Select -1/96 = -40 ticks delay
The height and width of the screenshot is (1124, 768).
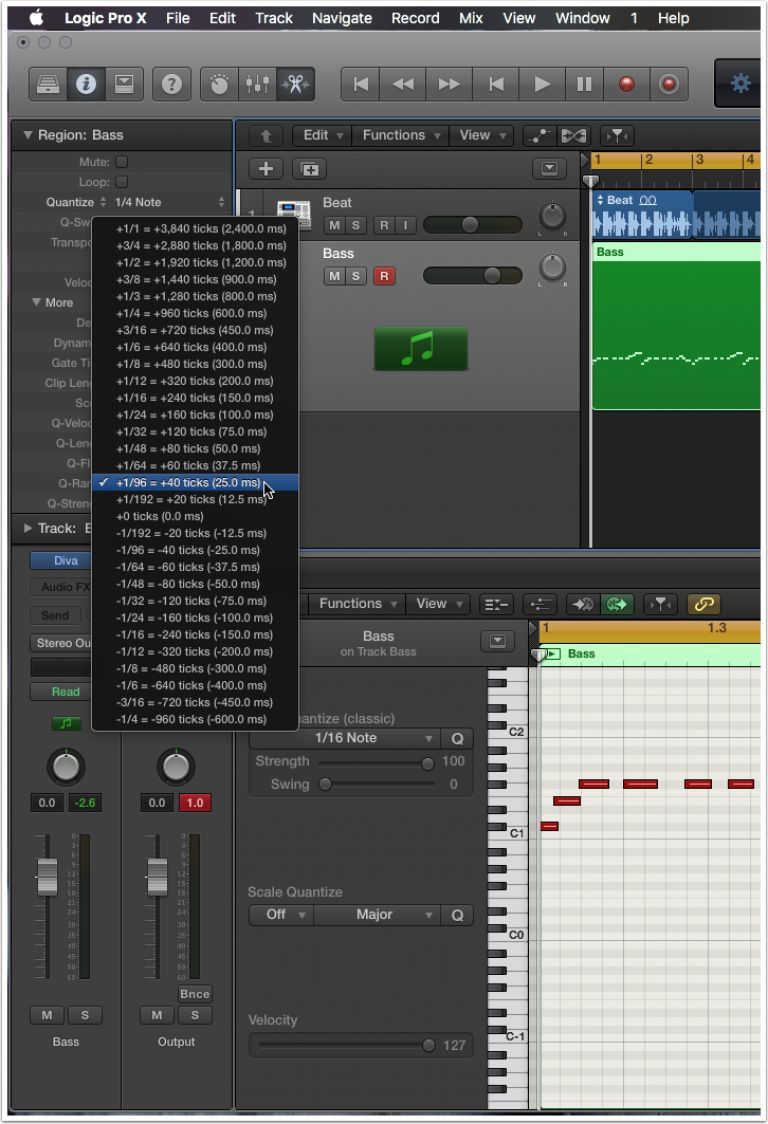point(195,551)
